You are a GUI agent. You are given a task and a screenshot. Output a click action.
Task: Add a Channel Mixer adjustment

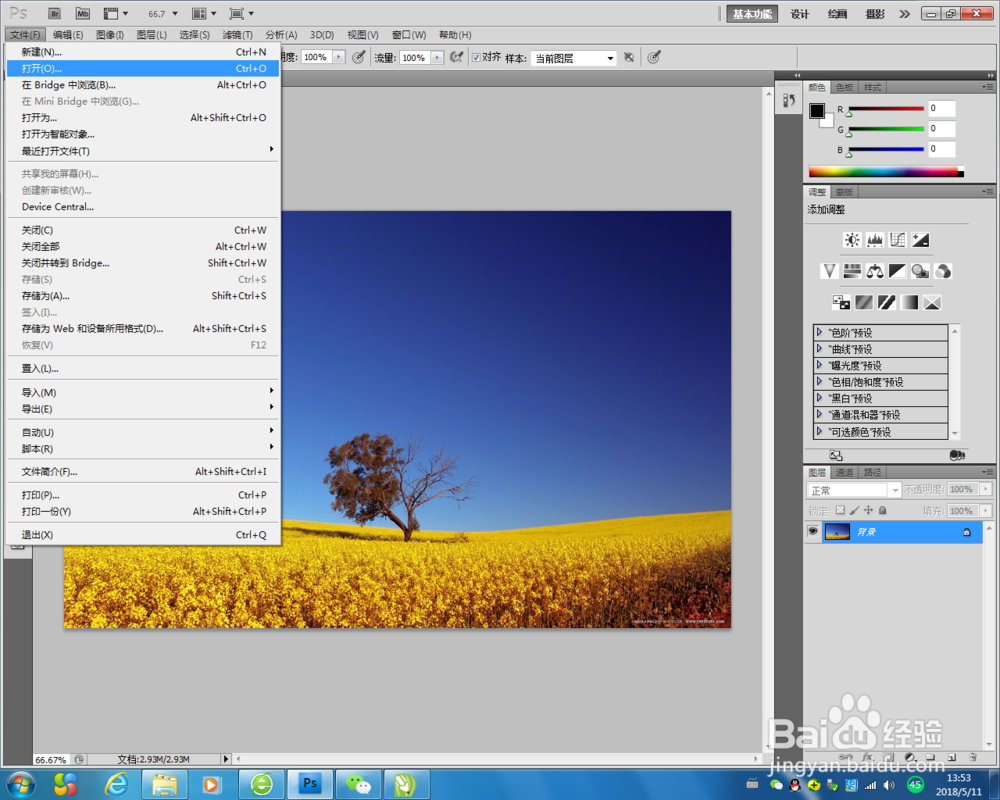pos(943,271)
